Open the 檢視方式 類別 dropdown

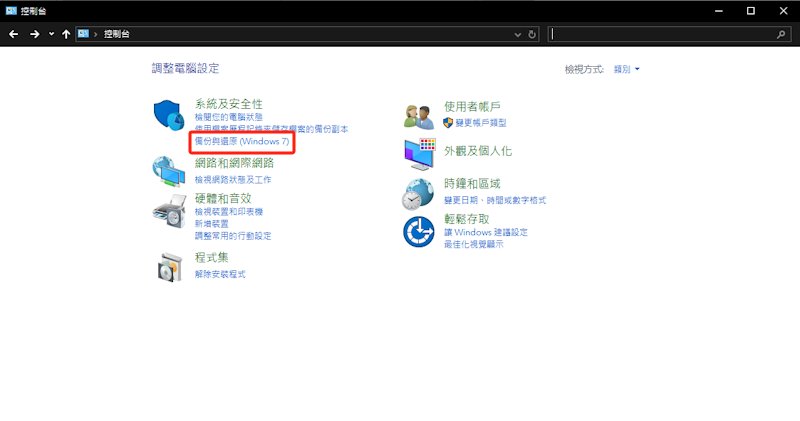626,69
